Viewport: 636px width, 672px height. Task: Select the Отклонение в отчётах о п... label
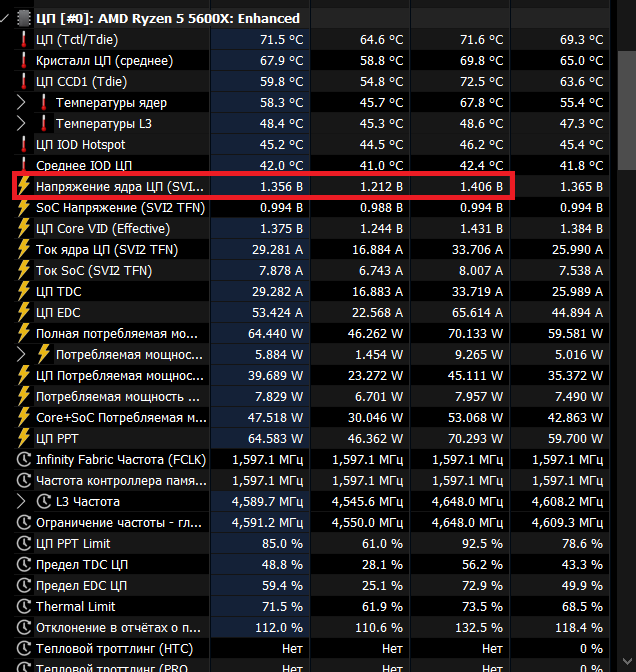pos(118,627)
